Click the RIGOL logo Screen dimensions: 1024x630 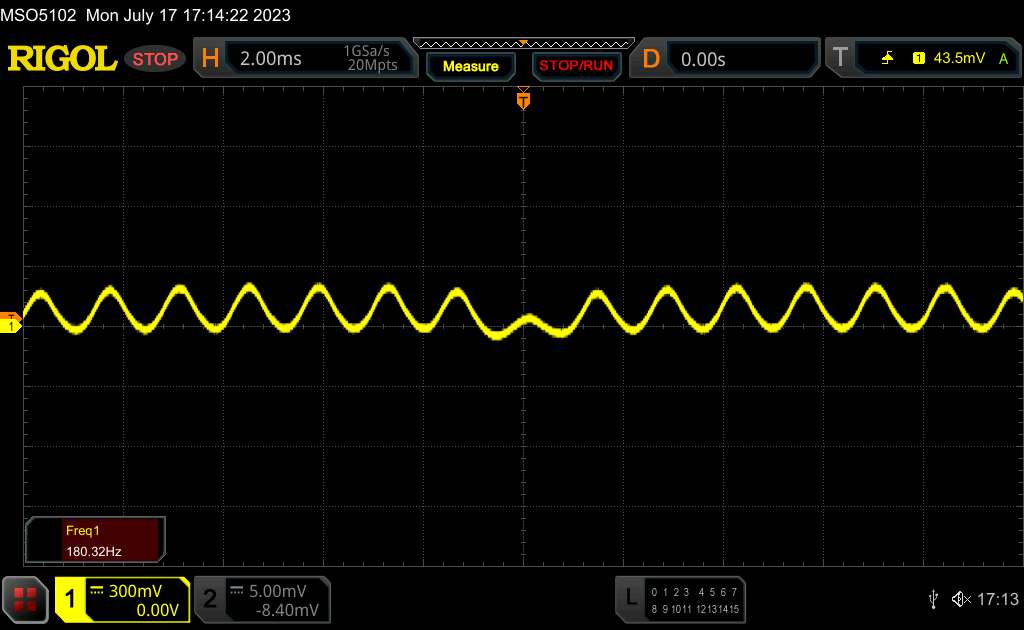pos(62,59)
